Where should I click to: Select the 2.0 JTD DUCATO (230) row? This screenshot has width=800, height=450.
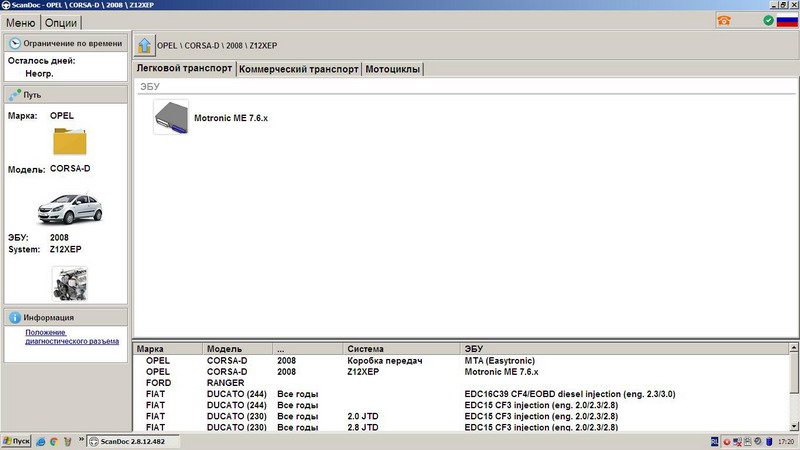[x=461, y=416]
